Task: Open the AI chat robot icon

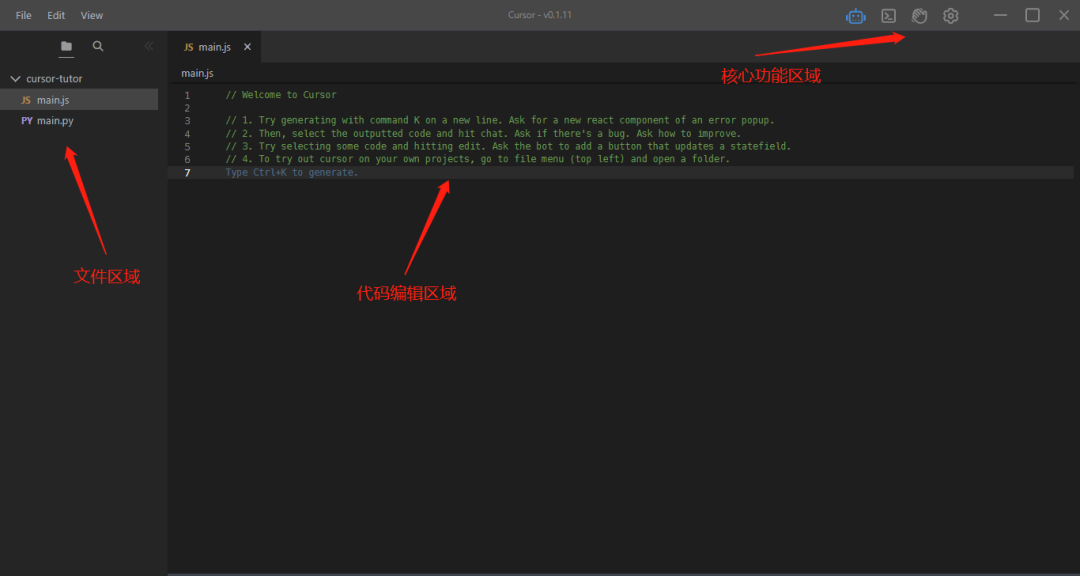Action: point(855,16)
